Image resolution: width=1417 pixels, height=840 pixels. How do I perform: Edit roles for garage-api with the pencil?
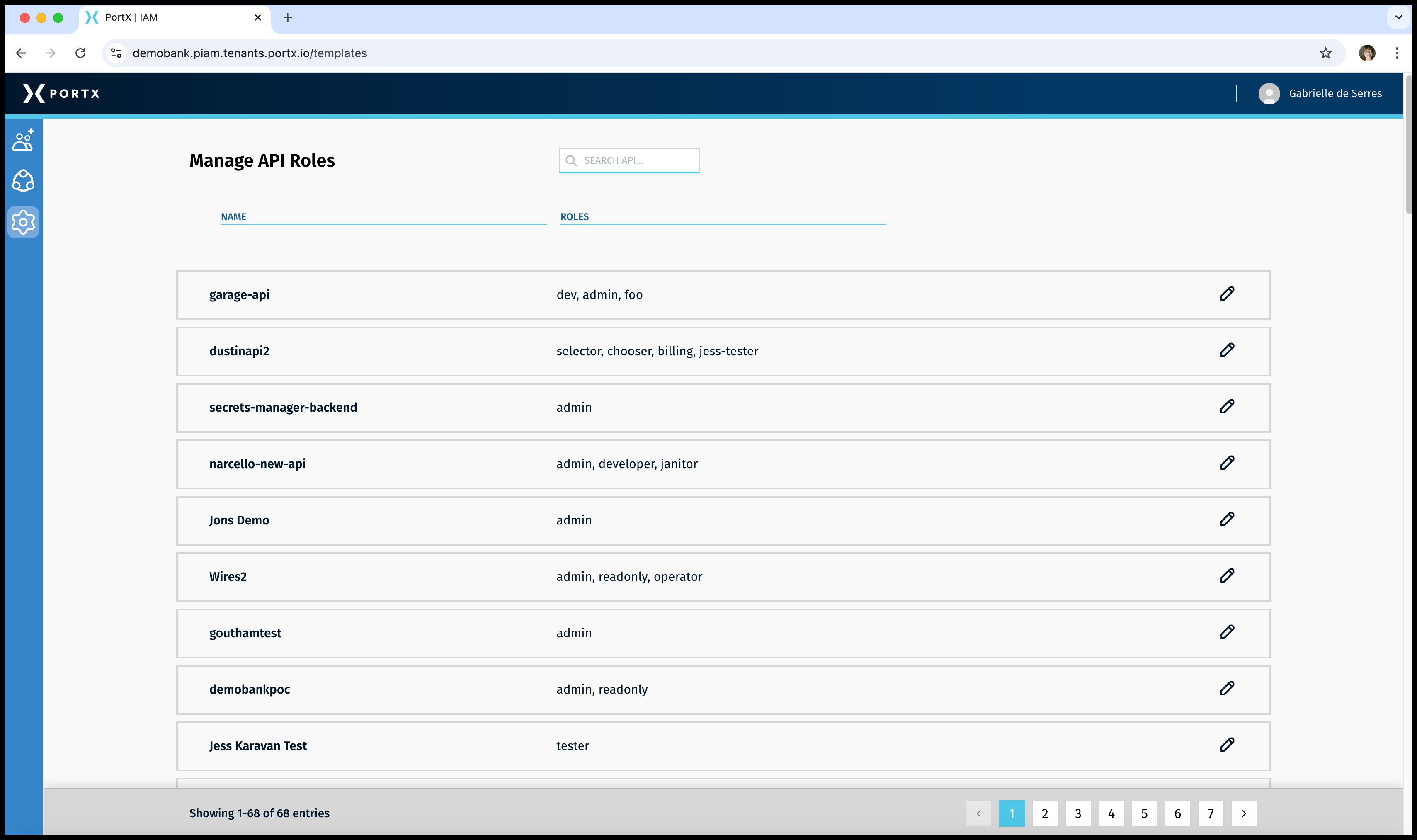click(x=1228, y=294)
